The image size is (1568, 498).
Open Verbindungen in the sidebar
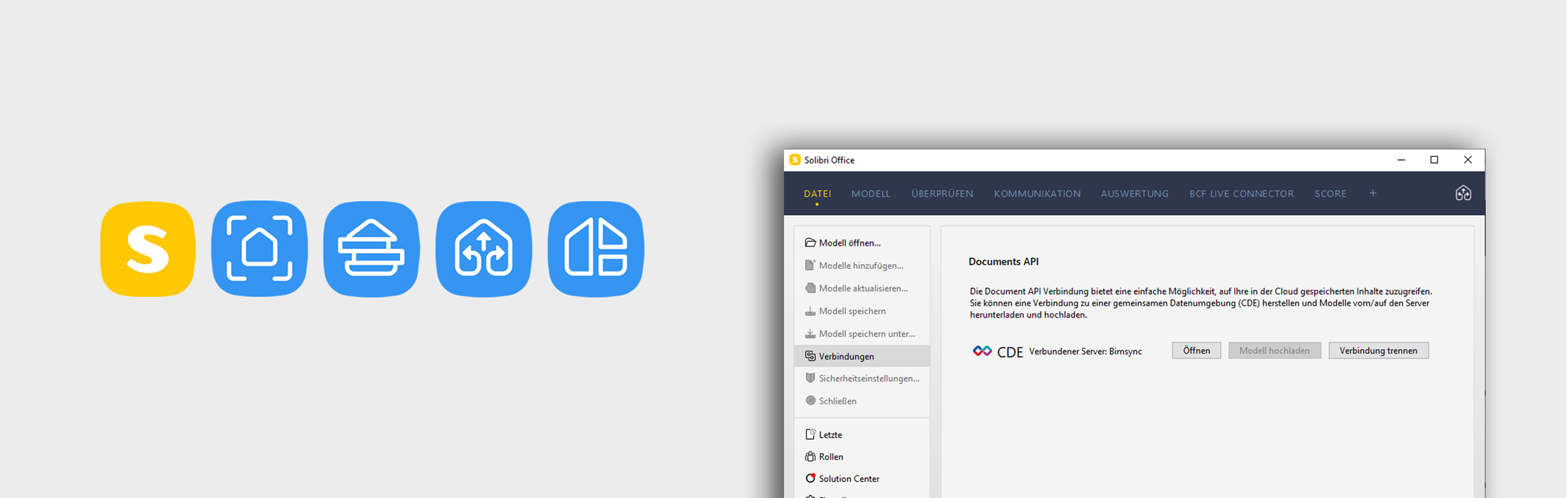(862, 356)
